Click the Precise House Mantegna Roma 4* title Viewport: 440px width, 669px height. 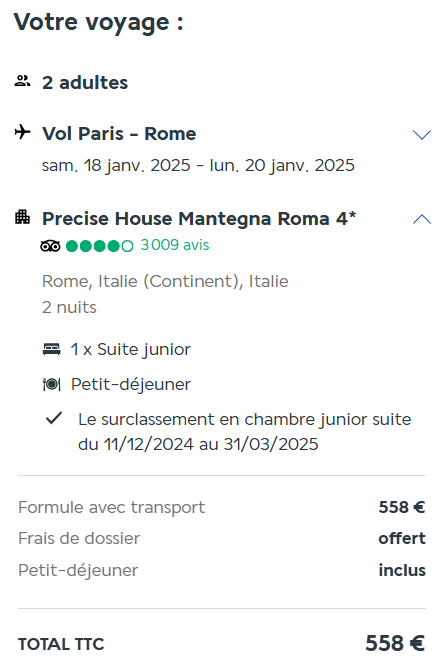(199, 218)
